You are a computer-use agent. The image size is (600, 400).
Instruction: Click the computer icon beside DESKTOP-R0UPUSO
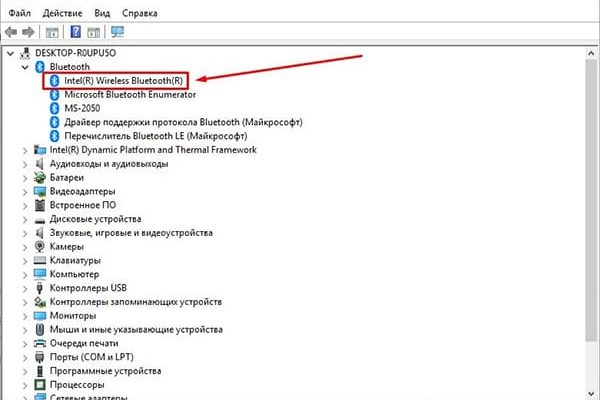pyautogui.click(x=25, y=53)
